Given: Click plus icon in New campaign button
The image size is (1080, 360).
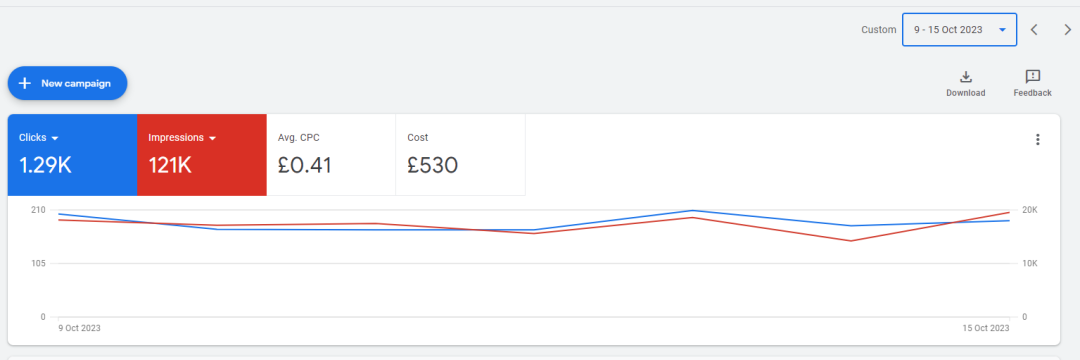Looking at the screenshot, I should pos(25,83).
